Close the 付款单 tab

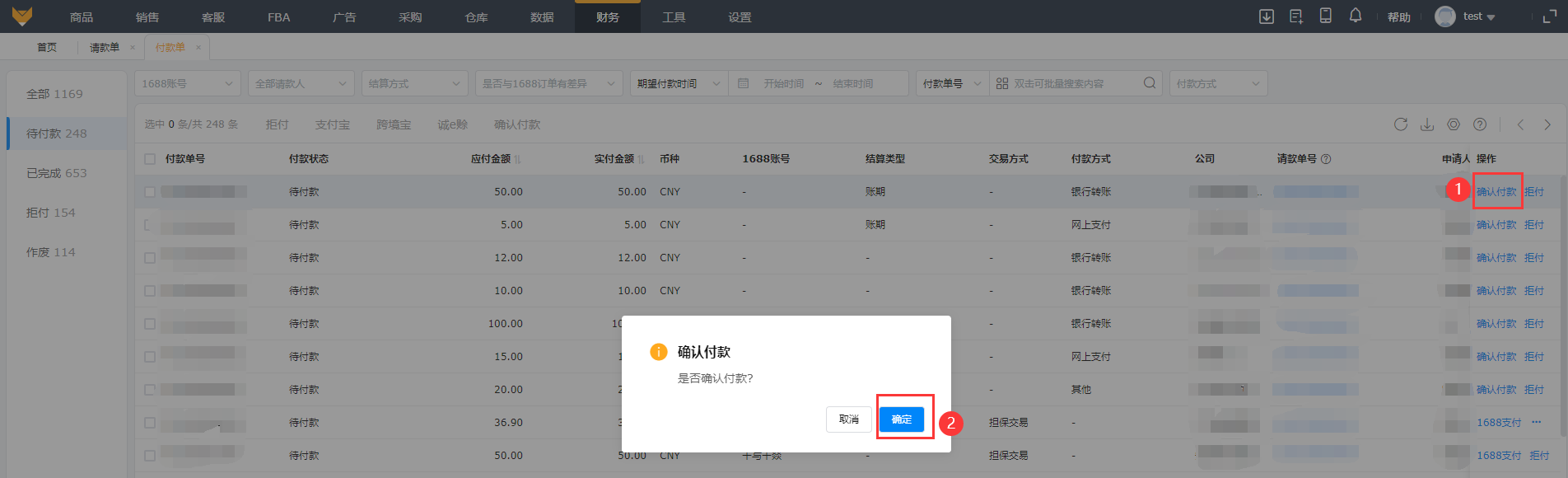198,47
